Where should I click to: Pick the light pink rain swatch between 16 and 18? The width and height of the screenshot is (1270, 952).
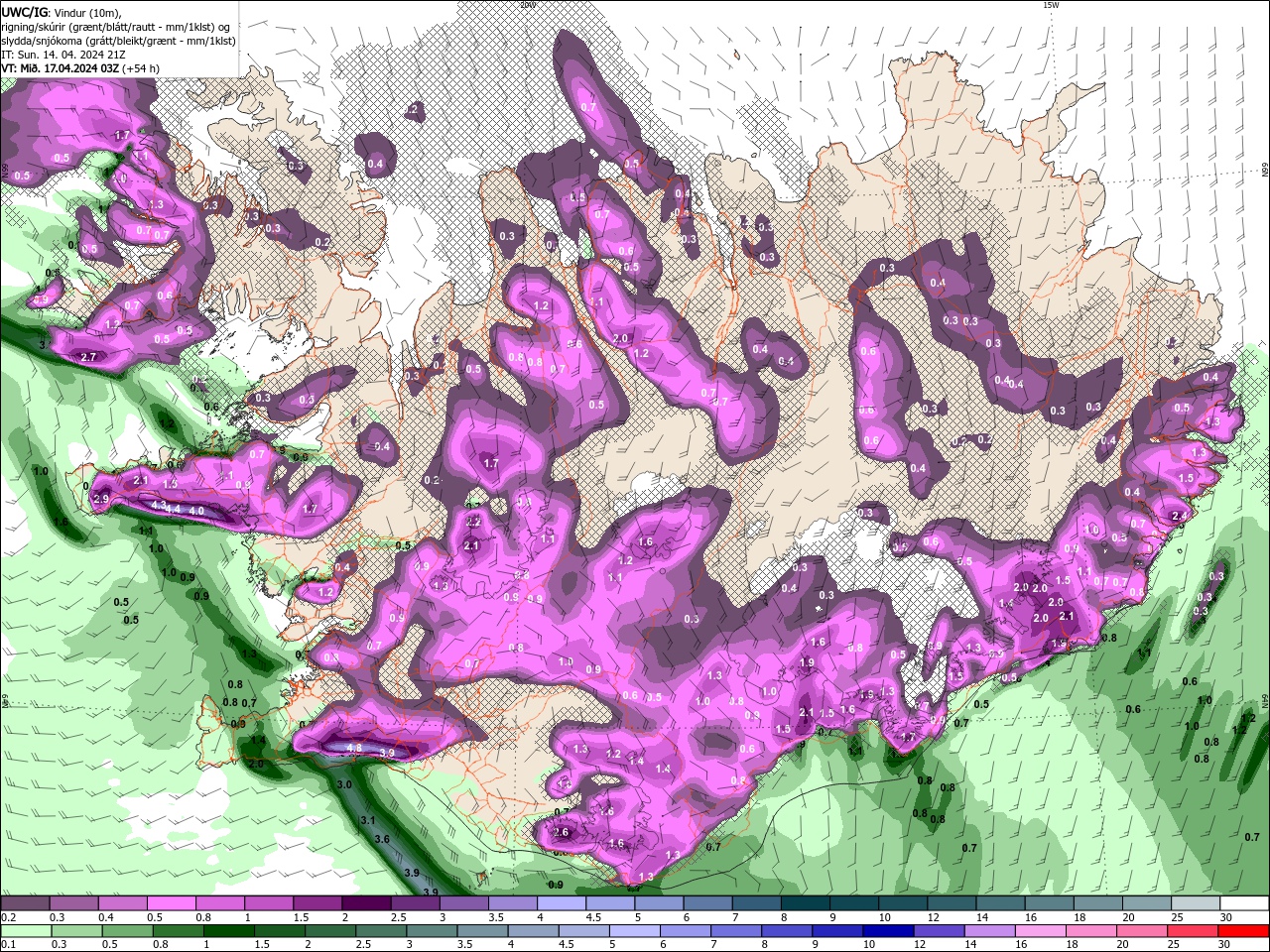pos(1041,931)
